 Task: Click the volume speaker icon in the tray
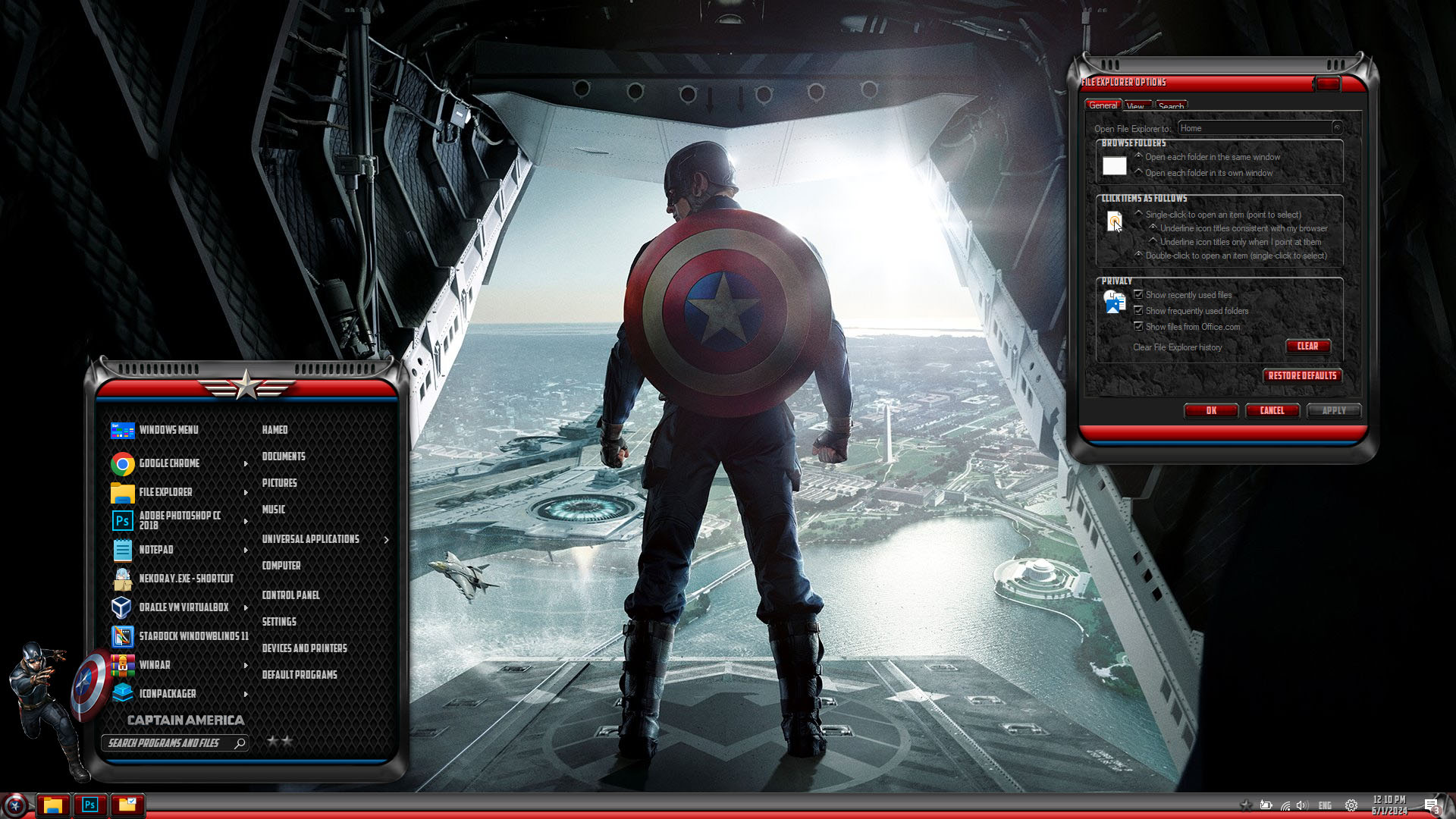[x=1302, y=805]
